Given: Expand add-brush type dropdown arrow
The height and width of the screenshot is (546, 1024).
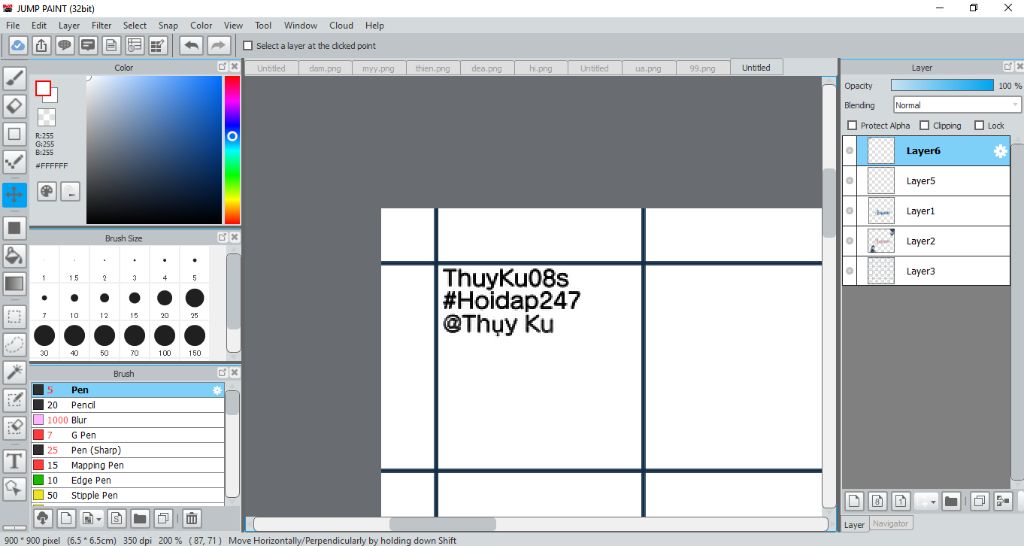Looking at the screenshot, I should [99, 519].
